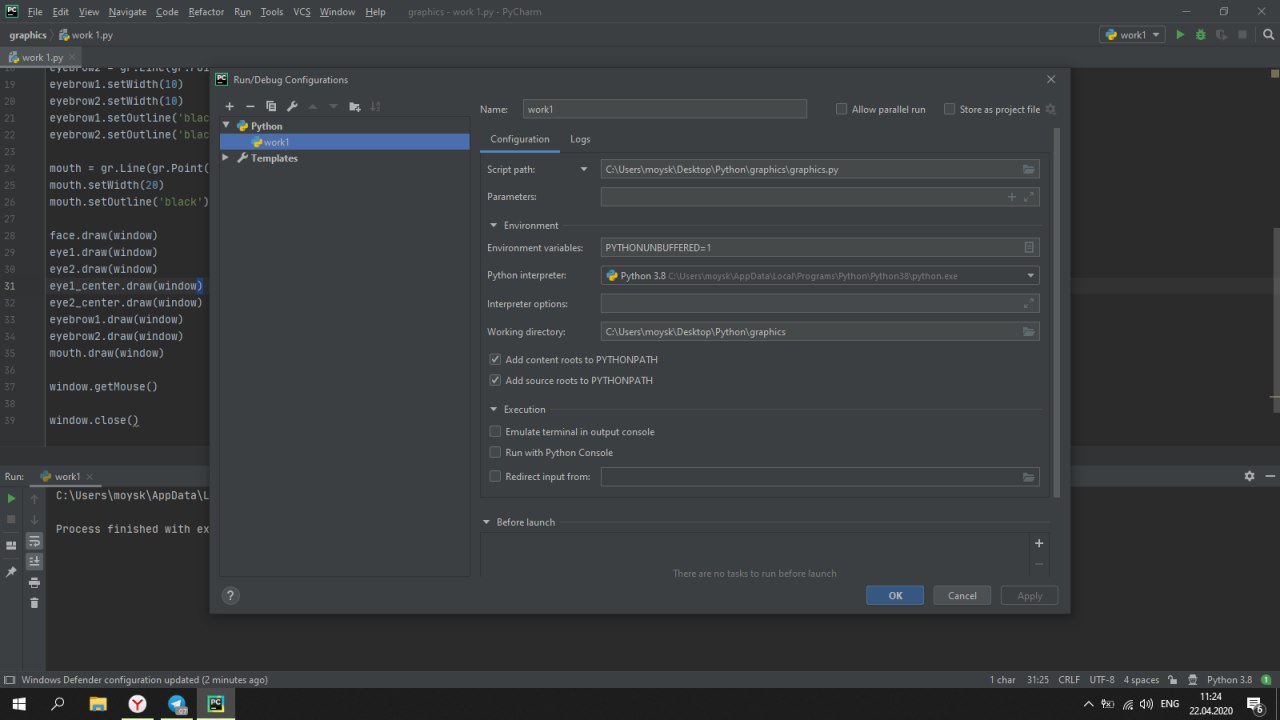Add a new run configuration with plus icon
1280x720 pixels.
[229, 106]
